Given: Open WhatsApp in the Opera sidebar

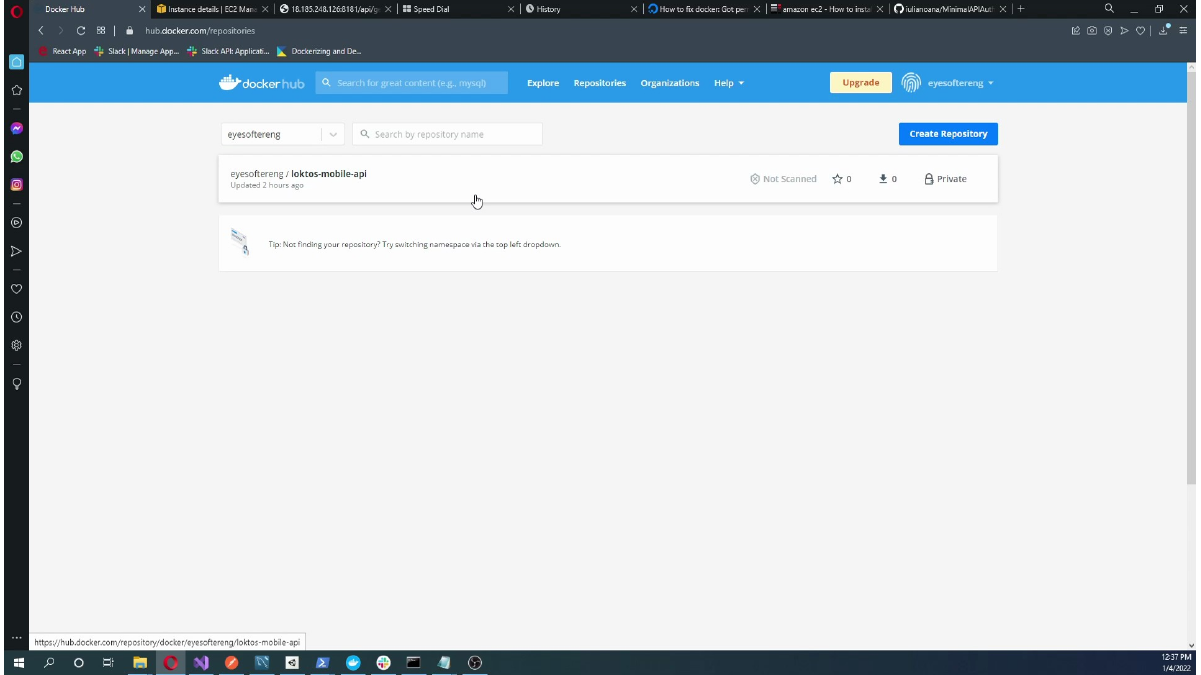Looking at the screenshot, I should coord(16,157).
